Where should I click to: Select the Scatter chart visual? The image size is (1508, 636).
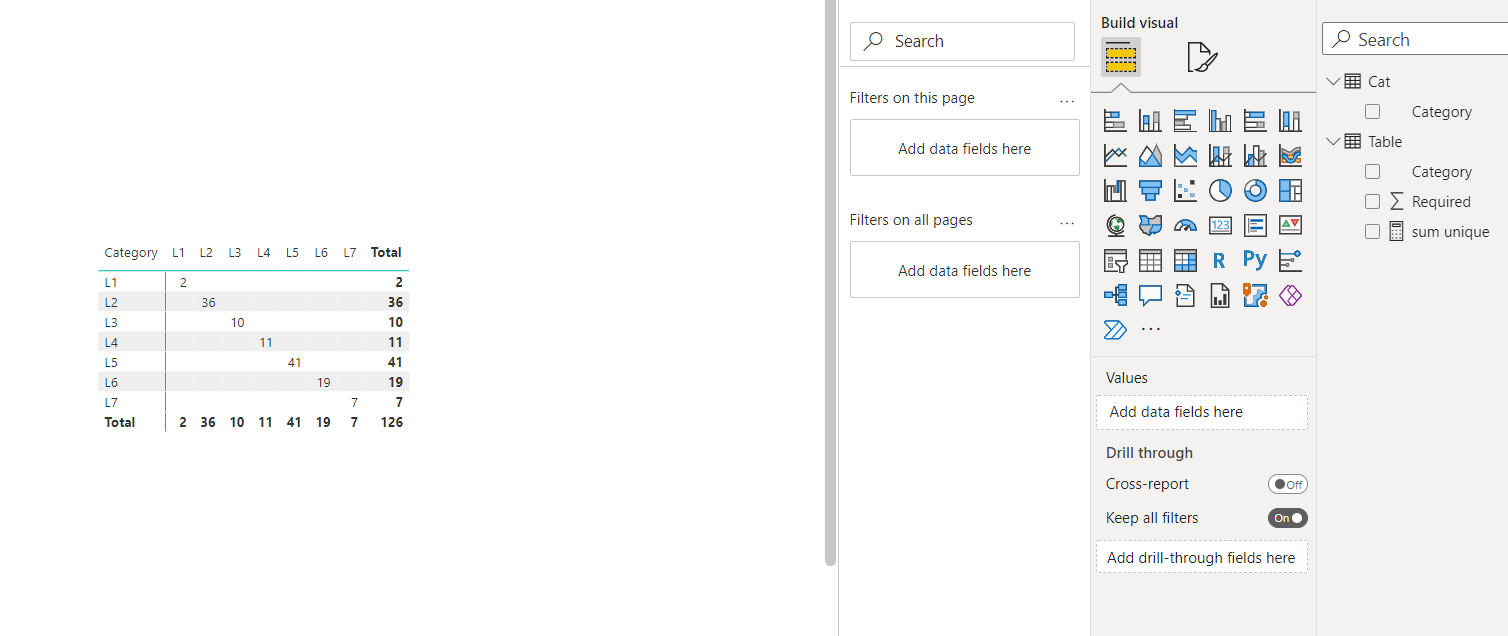point(1185,190)
